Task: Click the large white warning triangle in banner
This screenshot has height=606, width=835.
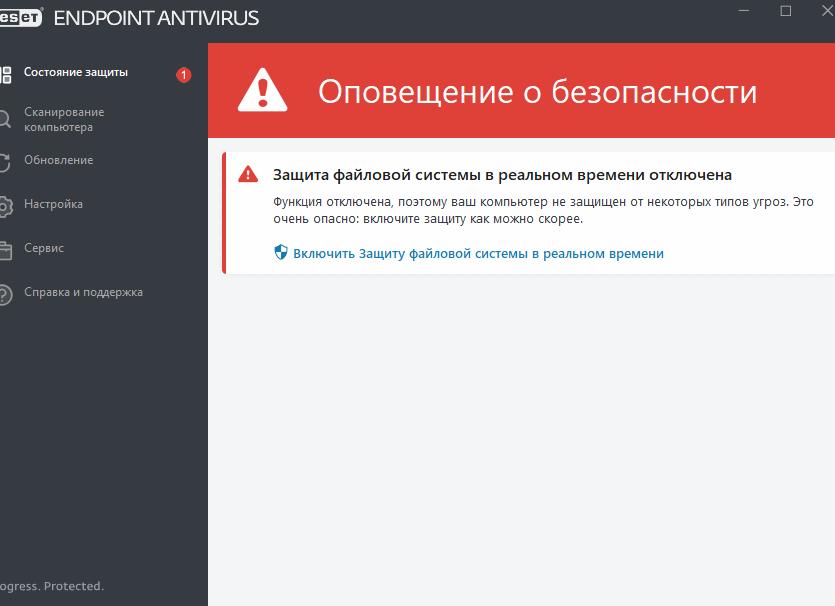Action: tap(262, 90)
